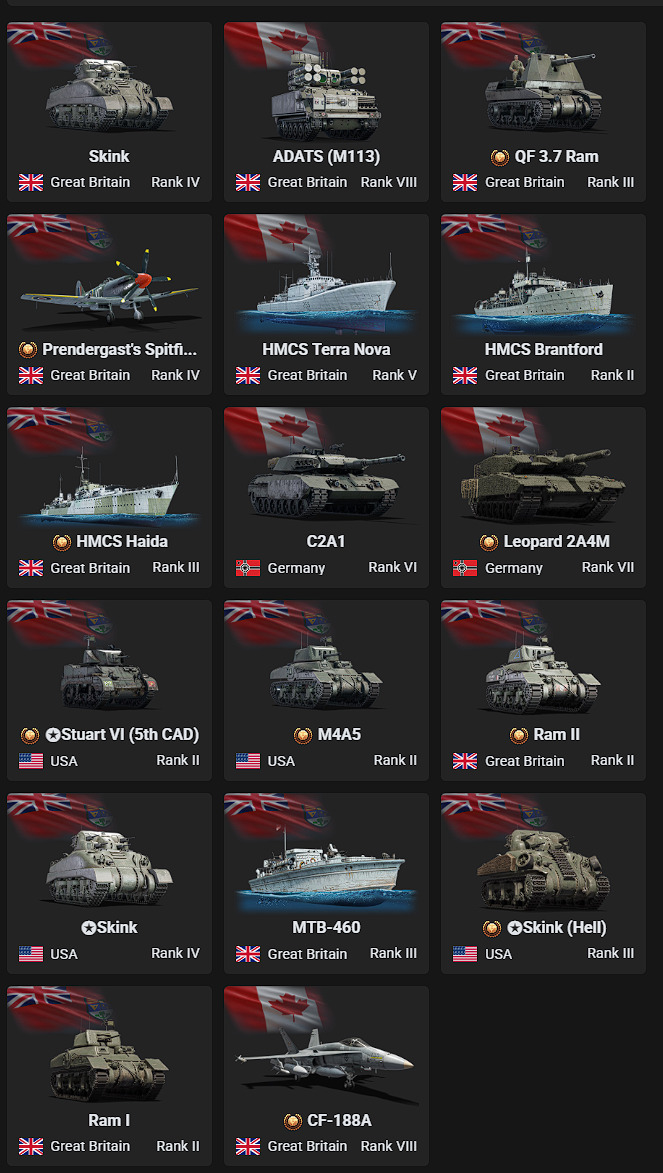Screen dimensions: 663x1173
Task: Click the star squadron icon beside Skink (Hell)
Action: 514,928
